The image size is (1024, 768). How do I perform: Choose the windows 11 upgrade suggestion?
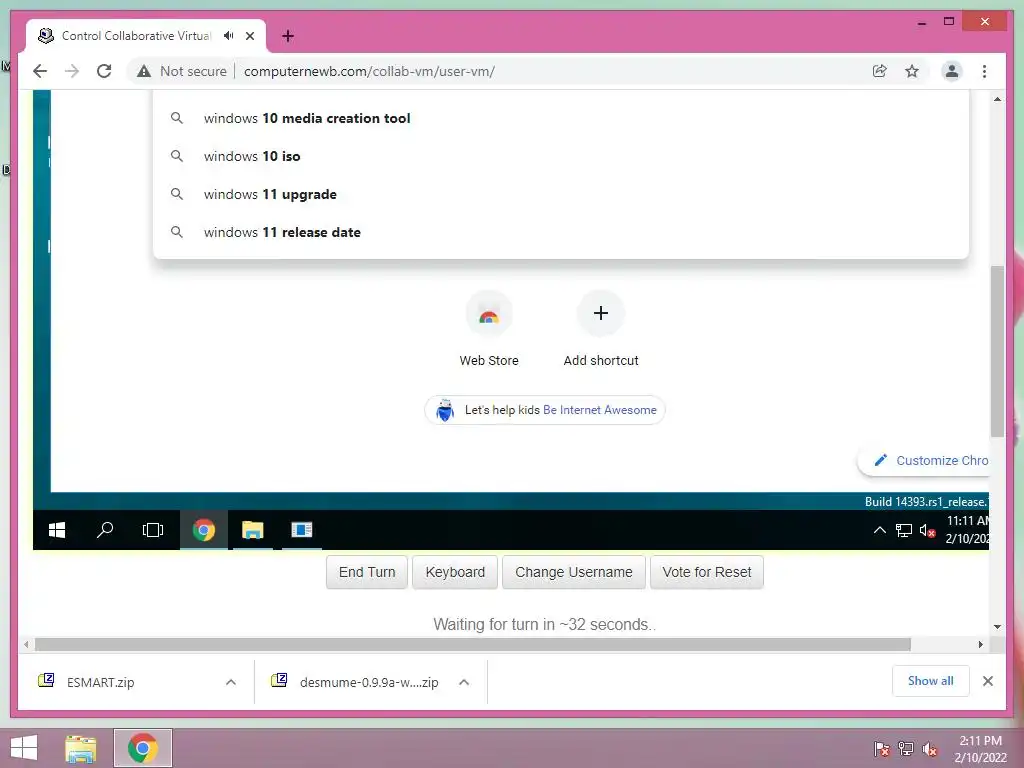pyautogui.click(x=560, y=194)
